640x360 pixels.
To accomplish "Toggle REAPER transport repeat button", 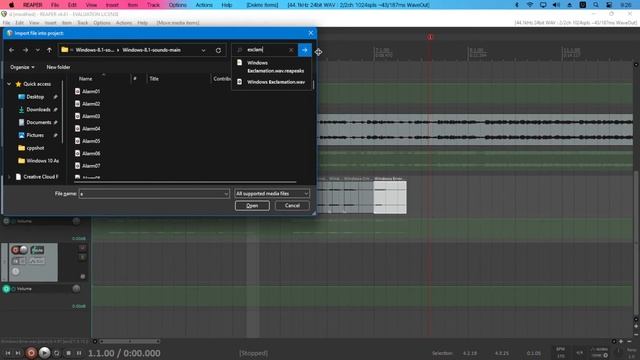I will (57, 353).
